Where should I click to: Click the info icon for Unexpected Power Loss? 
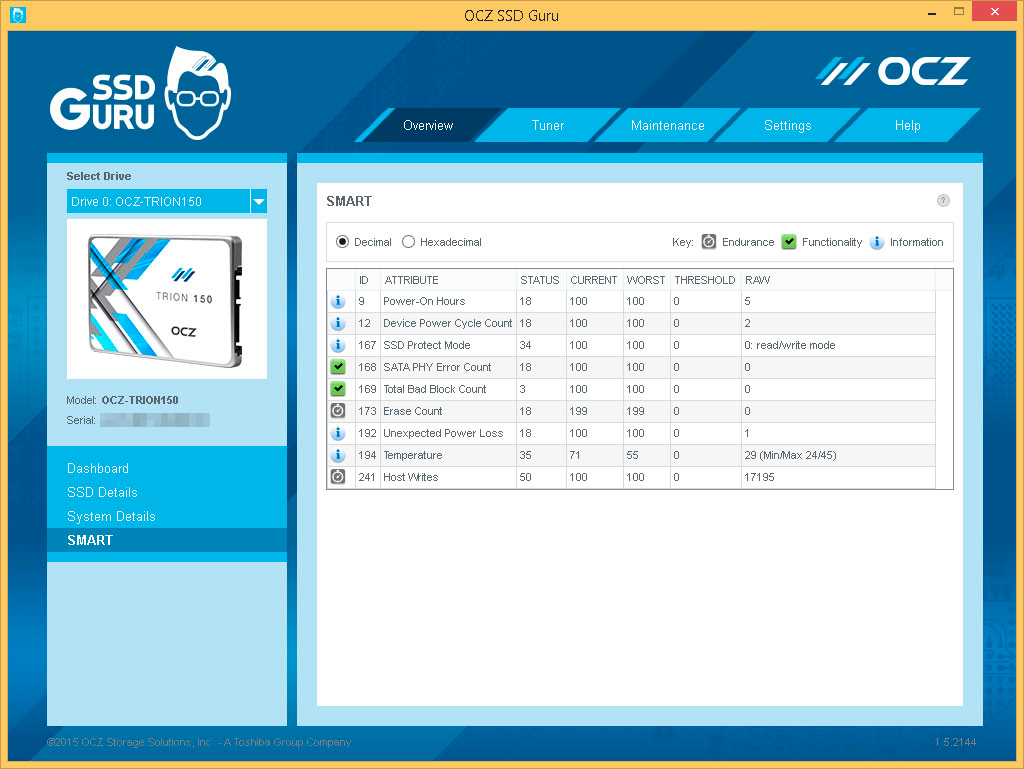click(x=338, y=433)
